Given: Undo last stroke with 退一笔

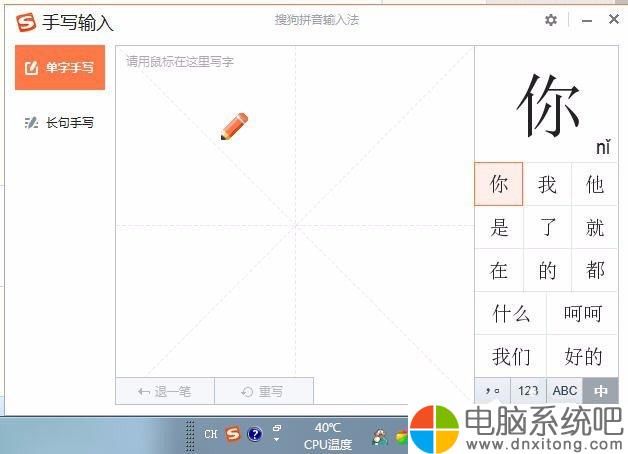Looking at the screenshot, I should pyautogui.click(x=165, y=391).
